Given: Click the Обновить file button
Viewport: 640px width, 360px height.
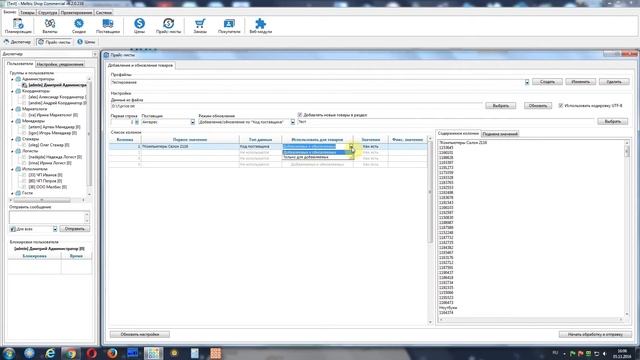Looking at the screenshot, I should [538, 106].
